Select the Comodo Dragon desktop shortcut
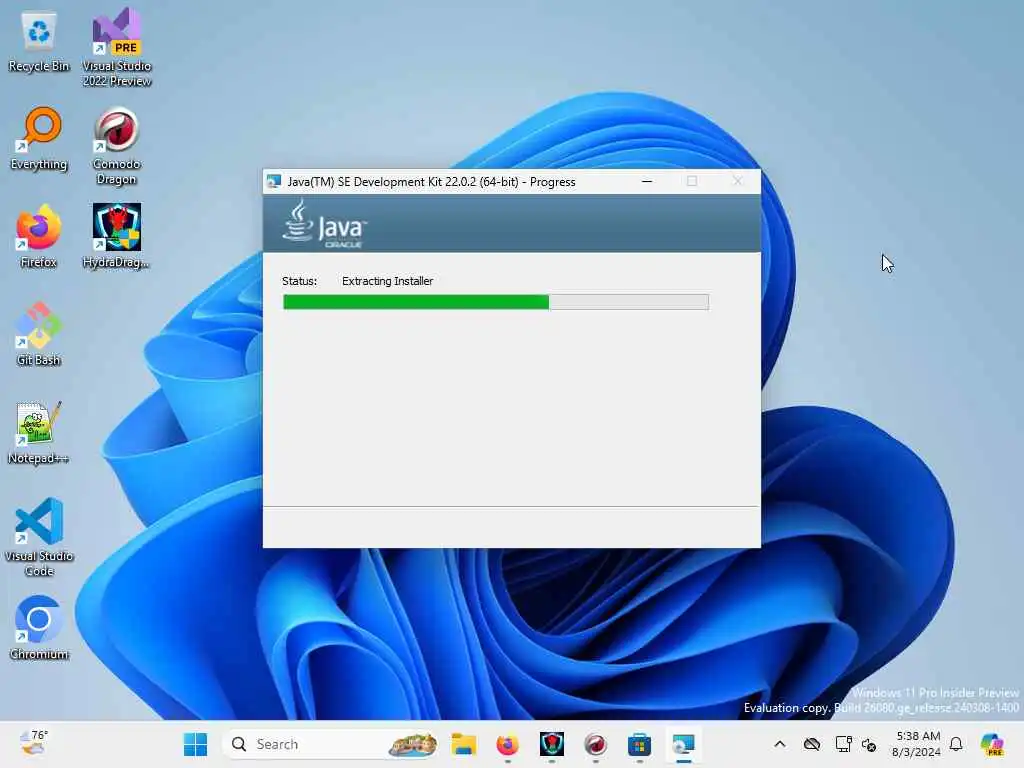 (117, 147)
